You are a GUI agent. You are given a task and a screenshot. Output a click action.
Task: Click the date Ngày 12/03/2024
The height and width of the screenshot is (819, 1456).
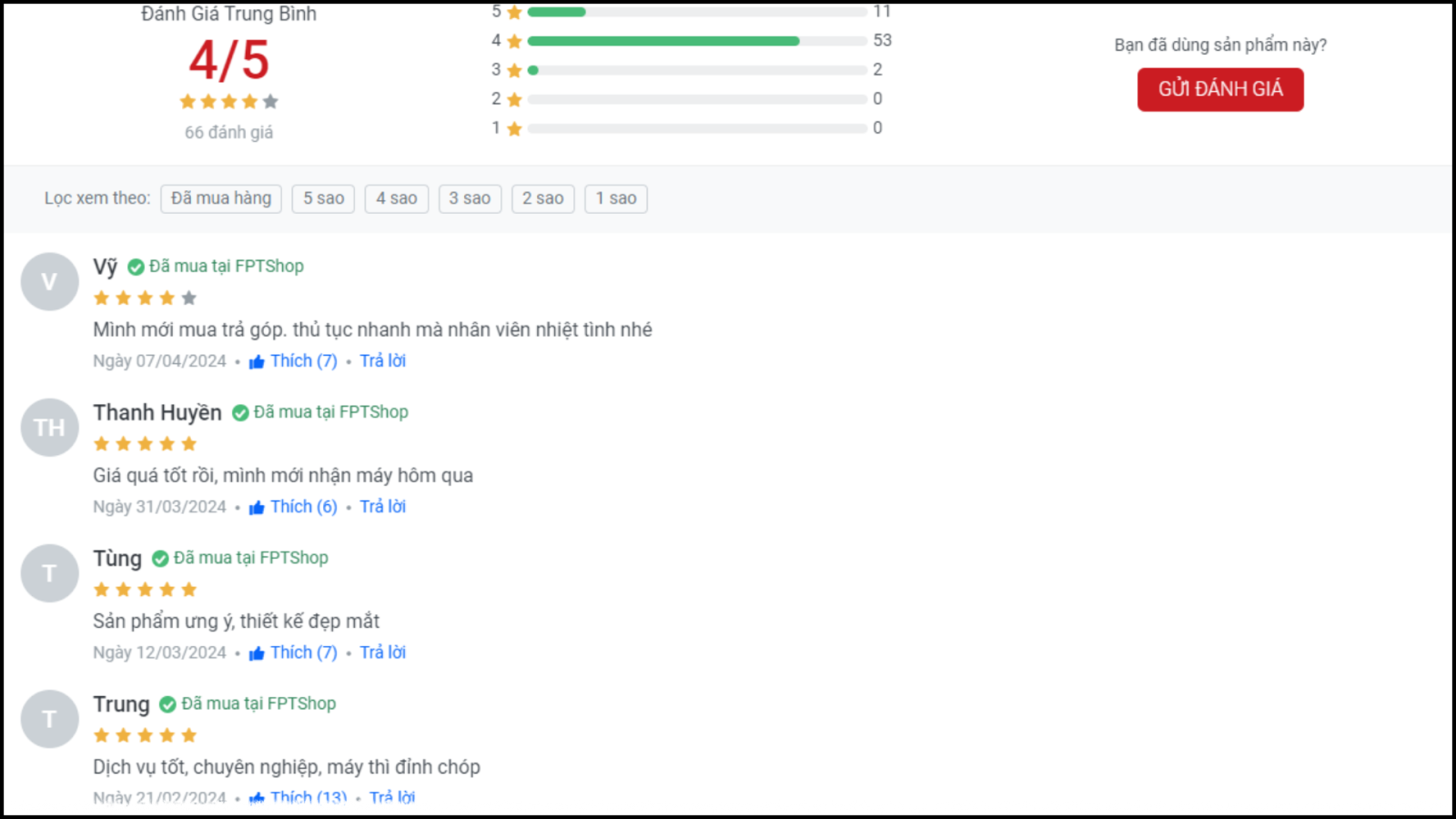(159, 652)
